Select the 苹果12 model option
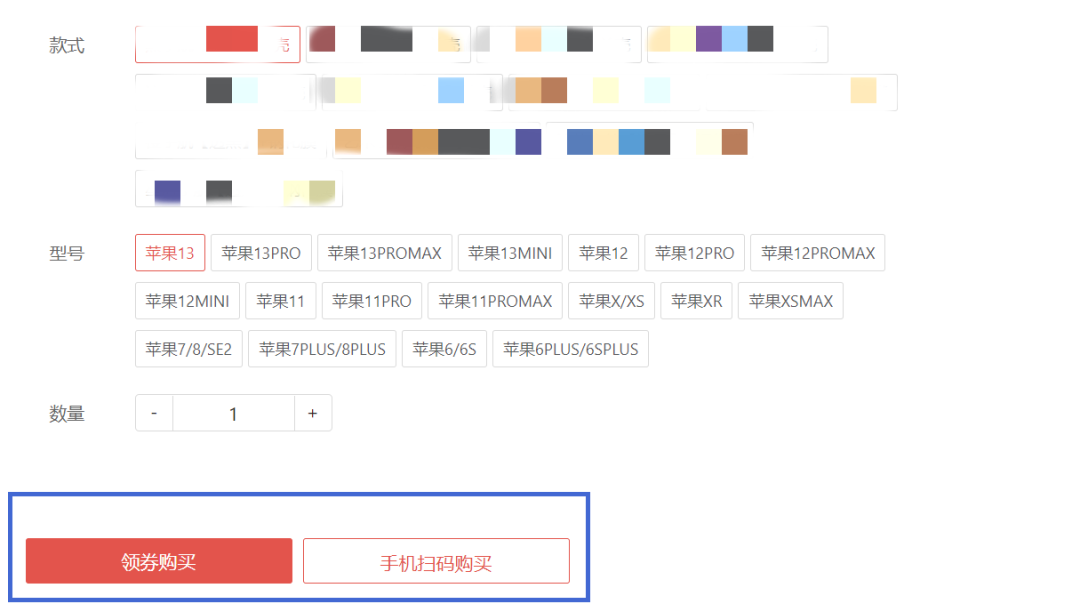Image resolution: width=1080 pixels, height=604 pixels. coord(603,253)
